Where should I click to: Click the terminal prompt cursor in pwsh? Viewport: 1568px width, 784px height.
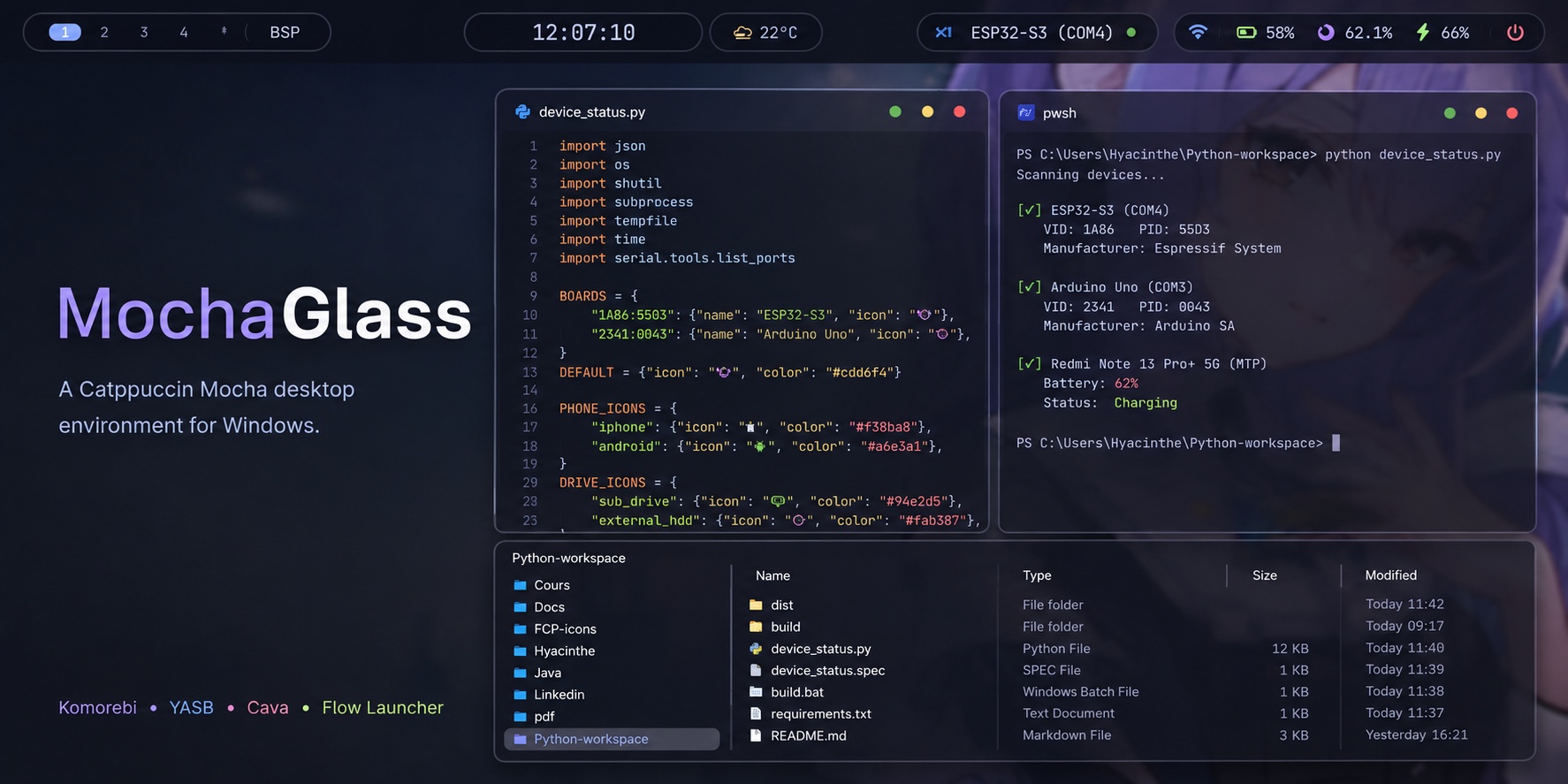pos(1336,443)
